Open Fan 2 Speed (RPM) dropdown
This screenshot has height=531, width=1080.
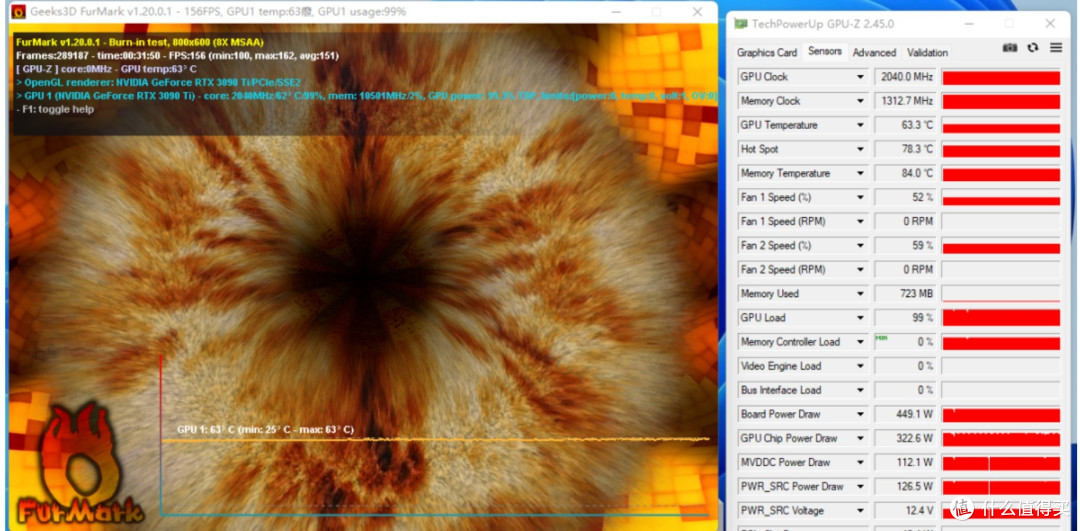(860, 270)
